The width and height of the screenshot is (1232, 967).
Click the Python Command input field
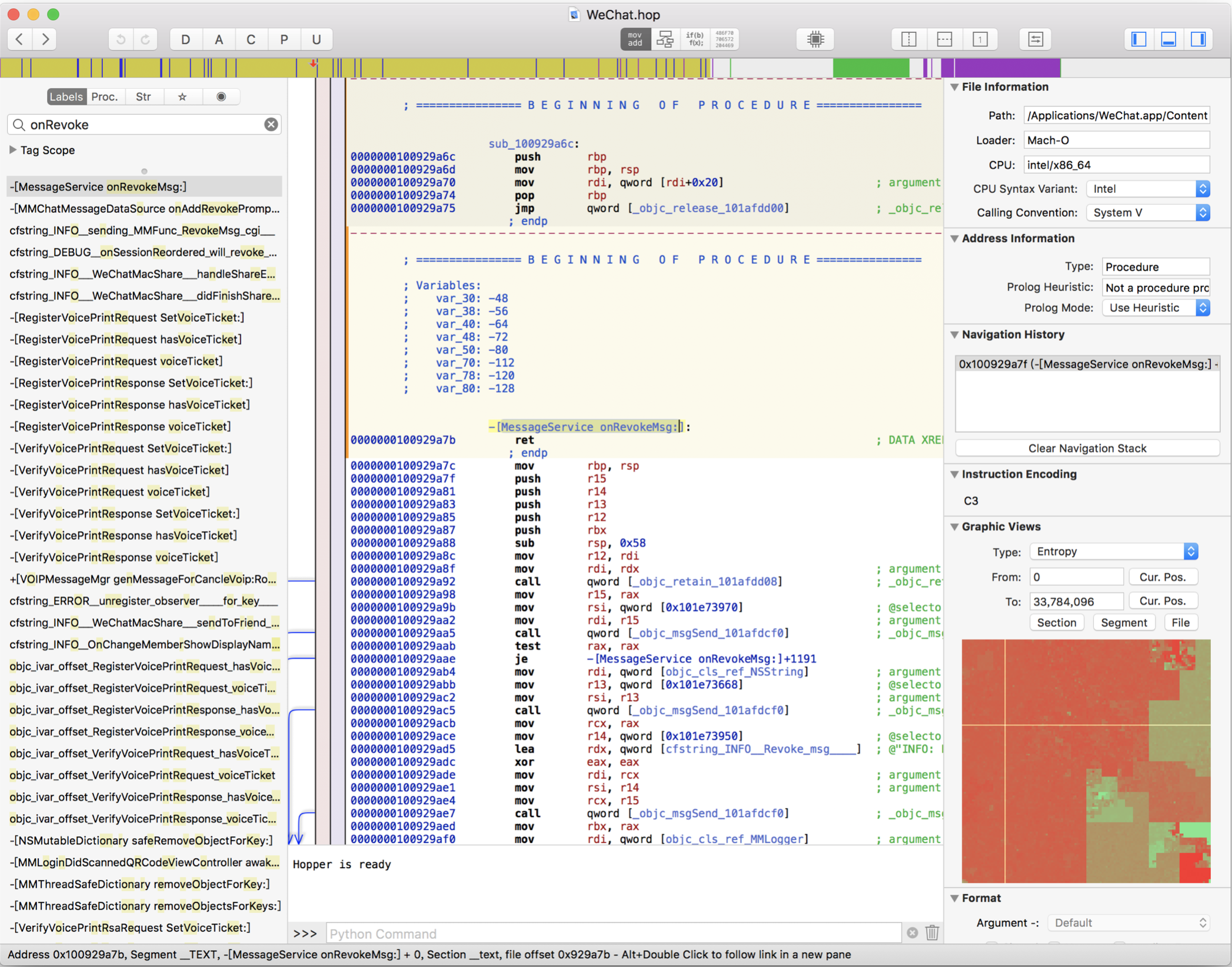614,933
